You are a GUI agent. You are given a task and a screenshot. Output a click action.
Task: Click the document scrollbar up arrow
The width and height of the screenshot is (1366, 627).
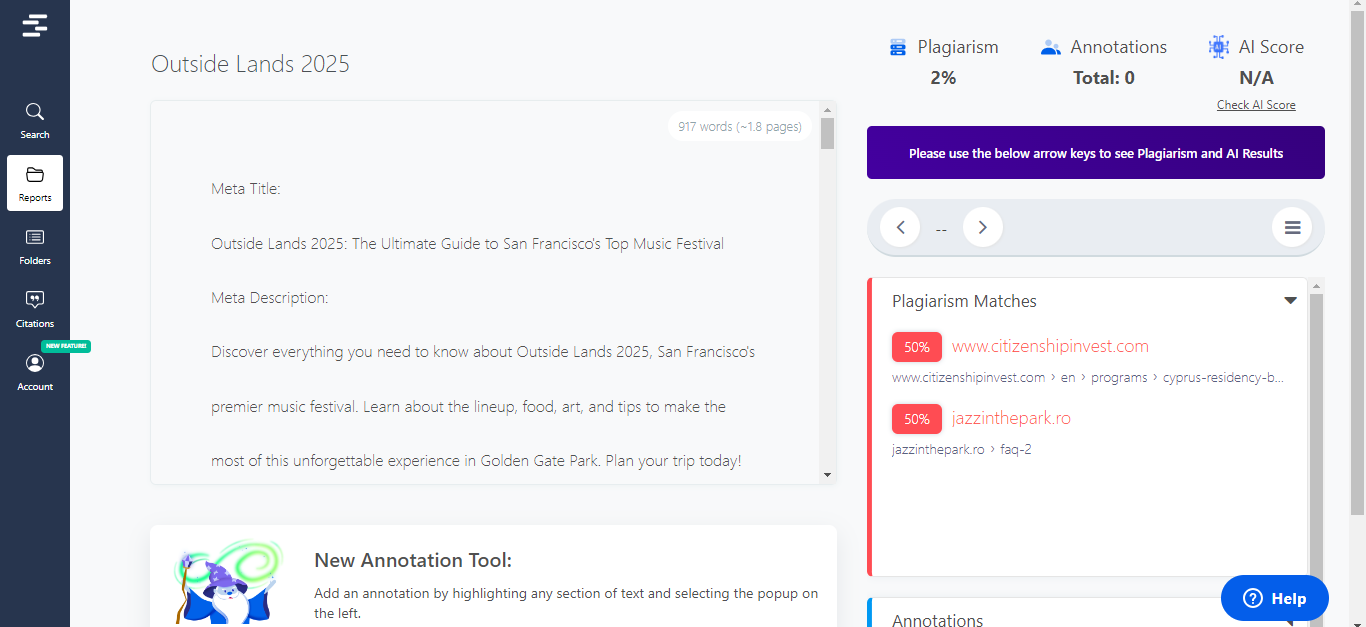[827, 110]
